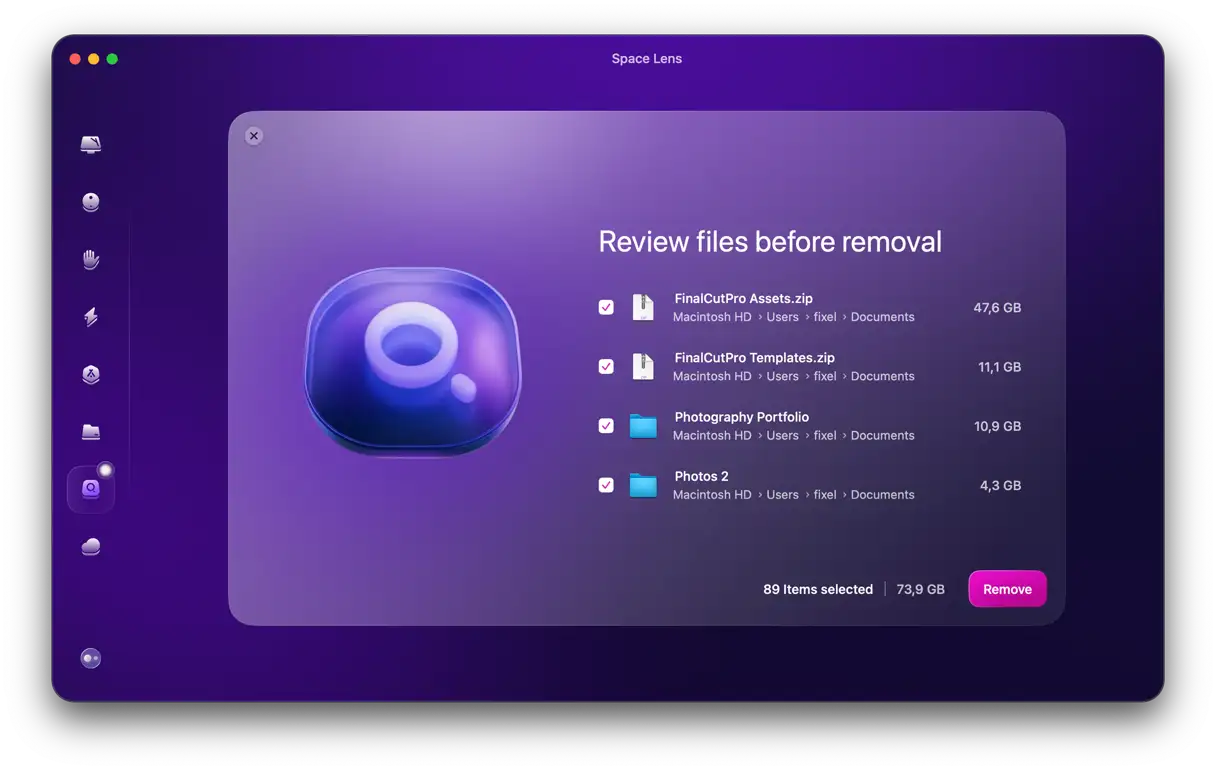Click Documents in FinalCutPro Templates.zip path
The height and width of the screenshot is (770, 1216).
tap(882, 376)
